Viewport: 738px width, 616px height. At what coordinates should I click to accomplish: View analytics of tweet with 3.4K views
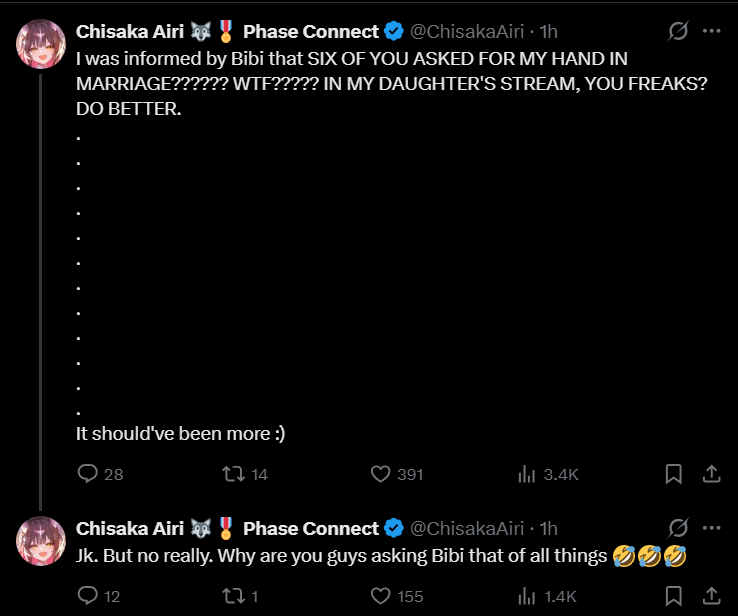527,474
